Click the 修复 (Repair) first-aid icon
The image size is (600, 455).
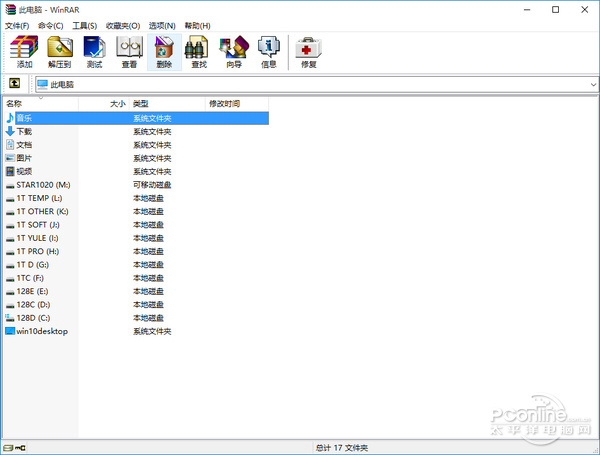308,49
